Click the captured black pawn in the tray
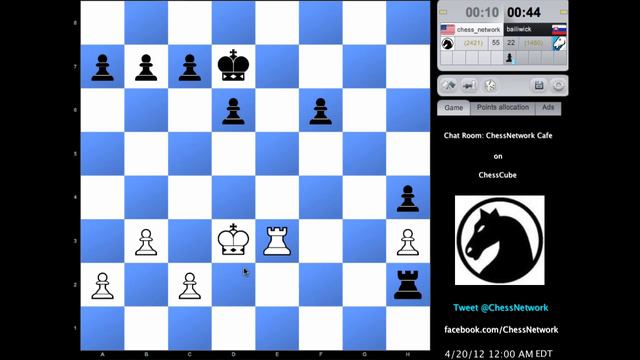Screen dimensions: 640x360 [509, 58]
